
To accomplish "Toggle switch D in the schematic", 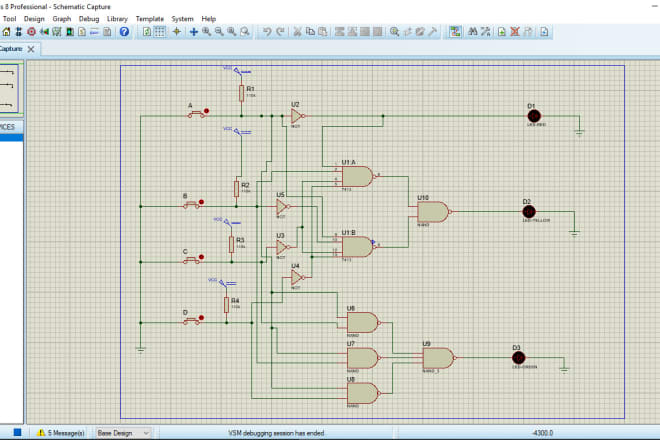I will point(192,320).
